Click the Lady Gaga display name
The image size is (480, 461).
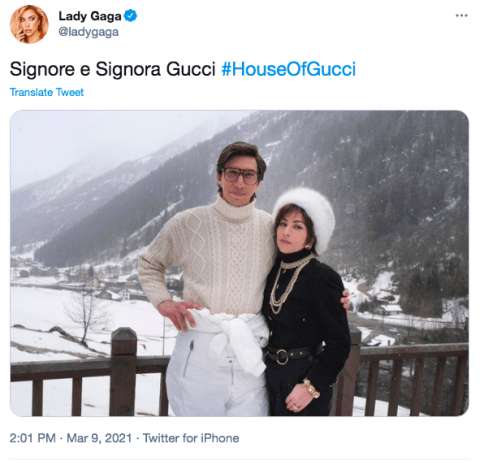point(90,16)
